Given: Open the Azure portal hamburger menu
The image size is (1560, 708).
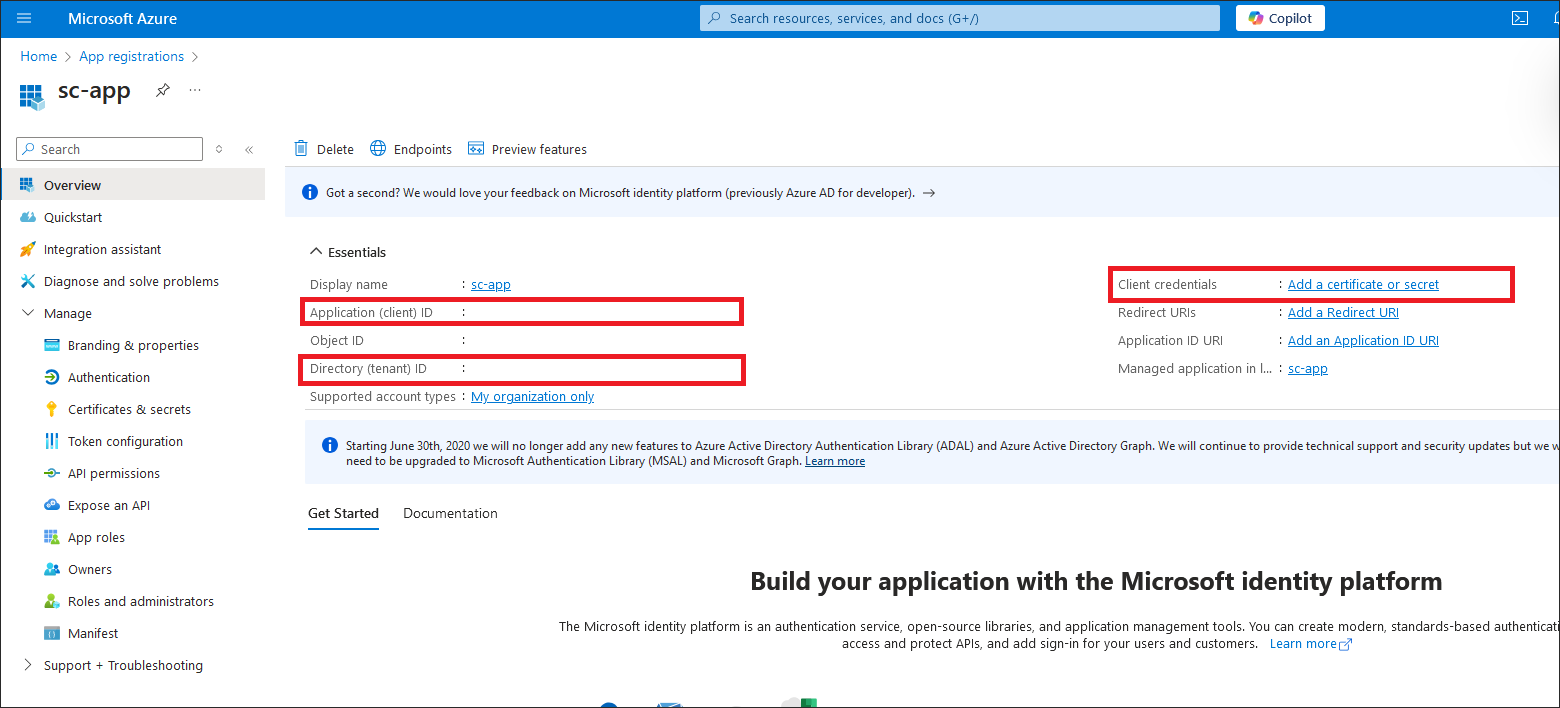Looking at the screenshot, I should tap(24, 18).
